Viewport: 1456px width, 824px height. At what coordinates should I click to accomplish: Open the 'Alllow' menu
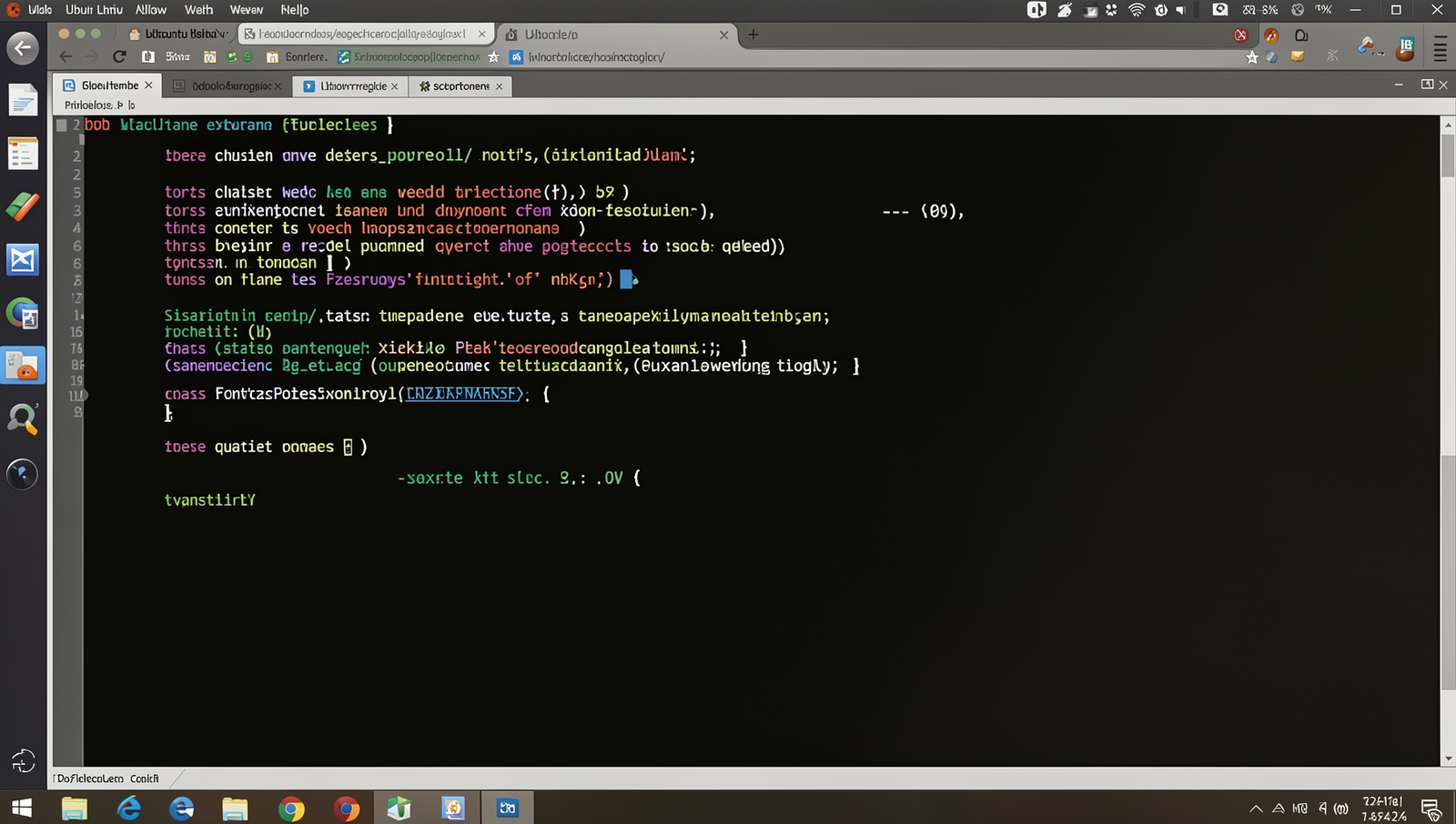[151, 10]
